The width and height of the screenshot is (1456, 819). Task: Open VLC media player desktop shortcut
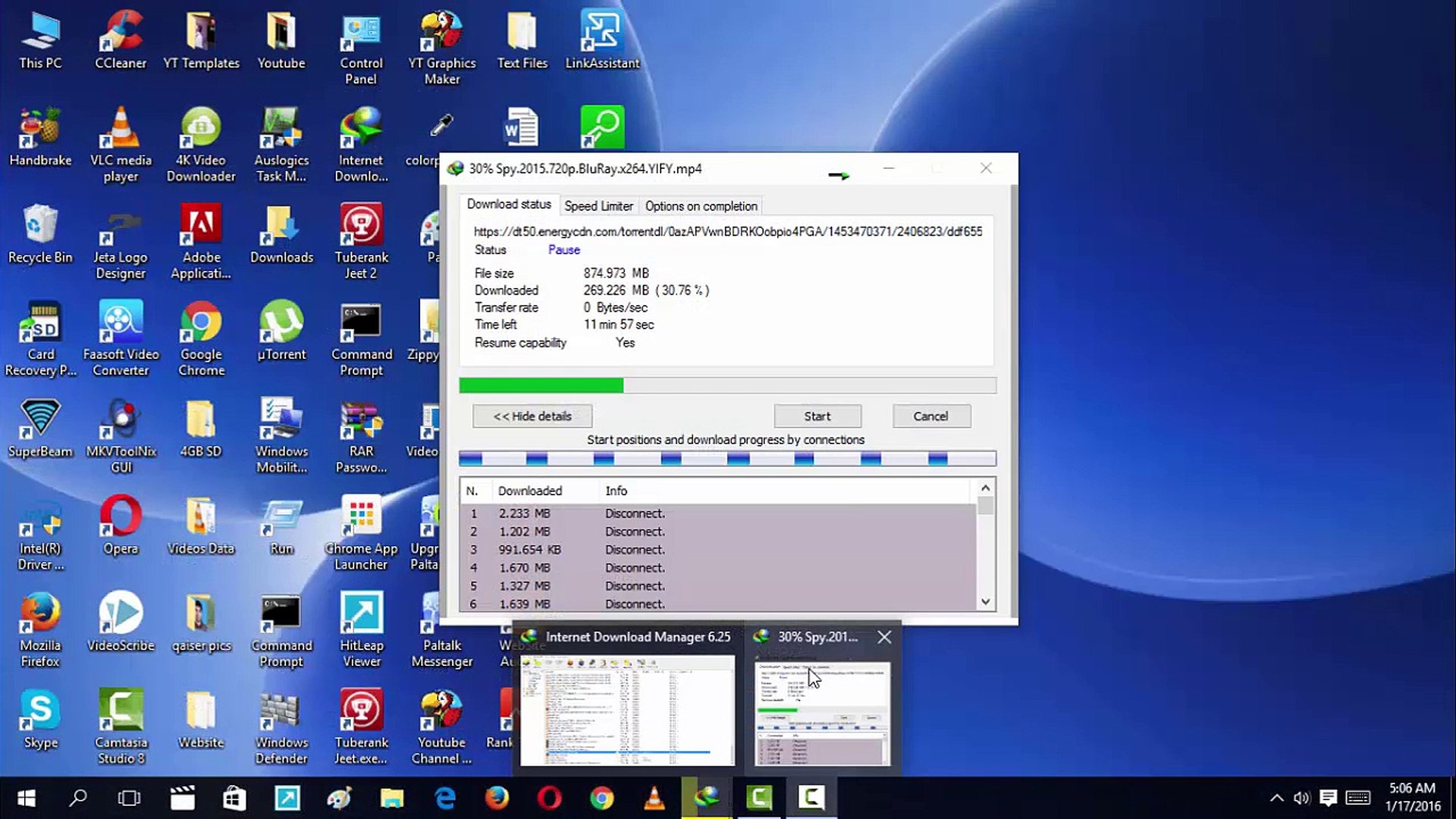(x=121, y=144)
